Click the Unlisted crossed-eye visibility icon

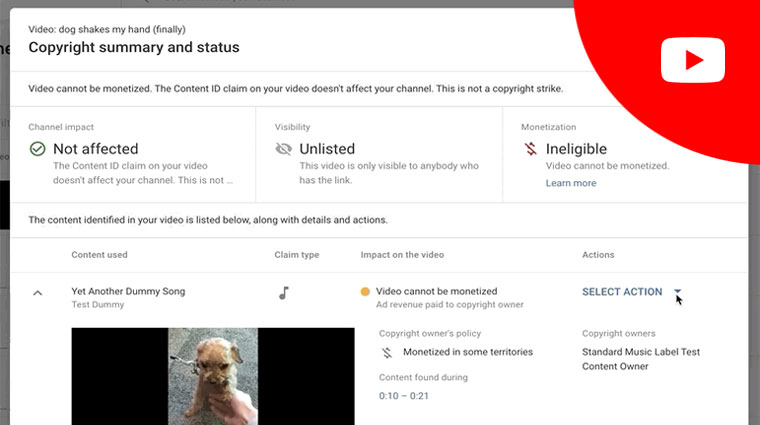click(284, 149)
